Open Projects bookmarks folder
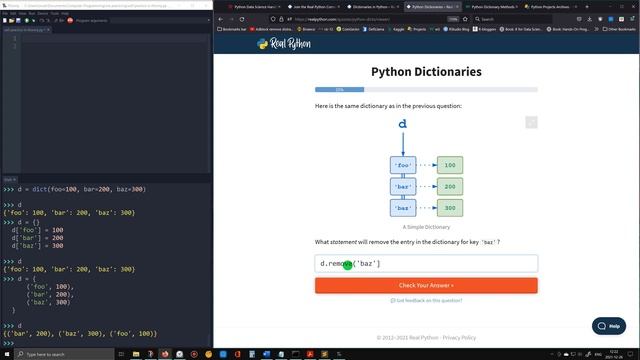Image resolution: width=640 pixels, height=360 pixels. pos(416,29)
